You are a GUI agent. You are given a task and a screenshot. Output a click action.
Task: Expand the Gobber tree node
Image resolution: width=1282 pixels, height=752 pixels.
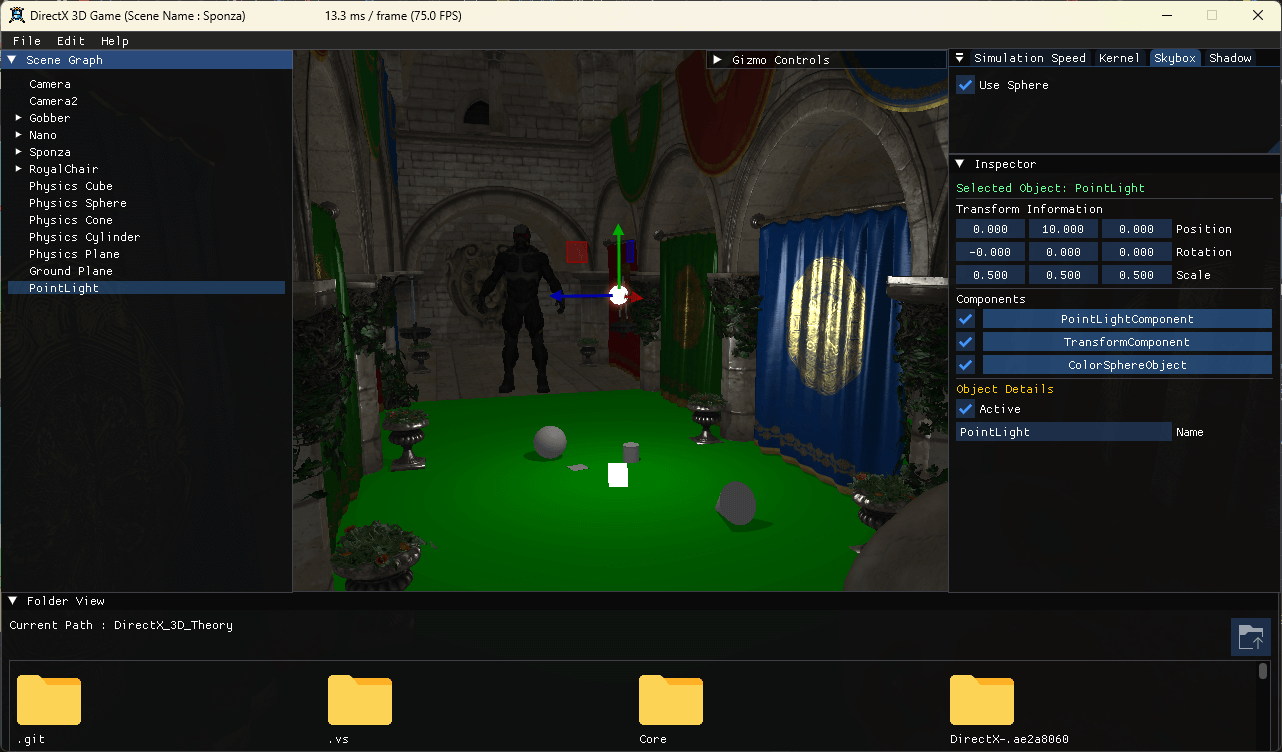pyautogui.click(x=18, y=118)
